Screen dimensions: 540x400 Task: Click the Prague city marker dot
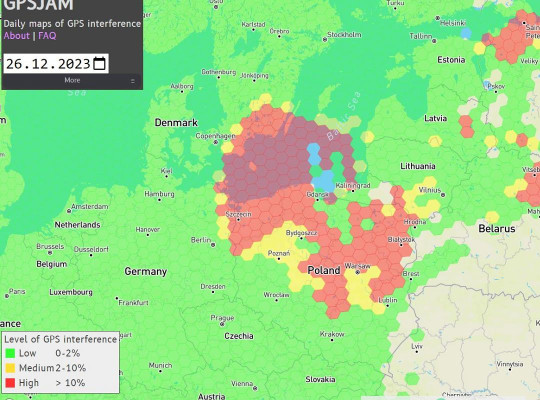pyautogui.click(x=222, y=324)
